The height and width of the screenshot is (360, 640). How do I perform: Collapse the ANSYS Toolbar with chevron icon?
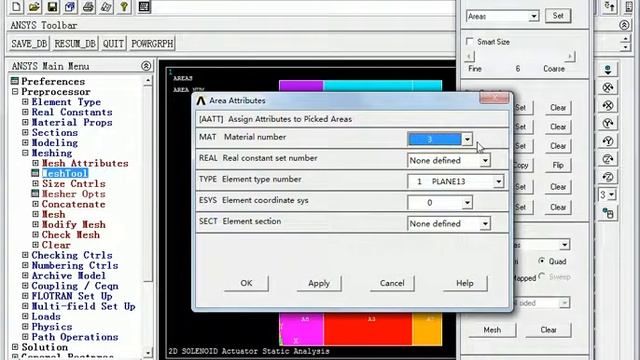point(624,25)
